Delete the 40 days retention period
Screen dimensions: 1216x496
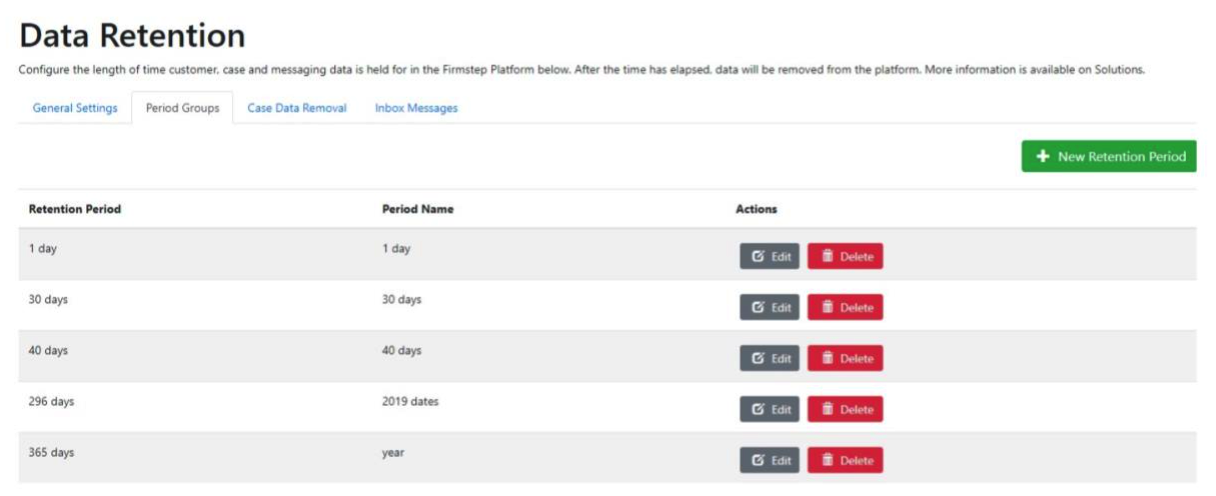click(845, 359)
